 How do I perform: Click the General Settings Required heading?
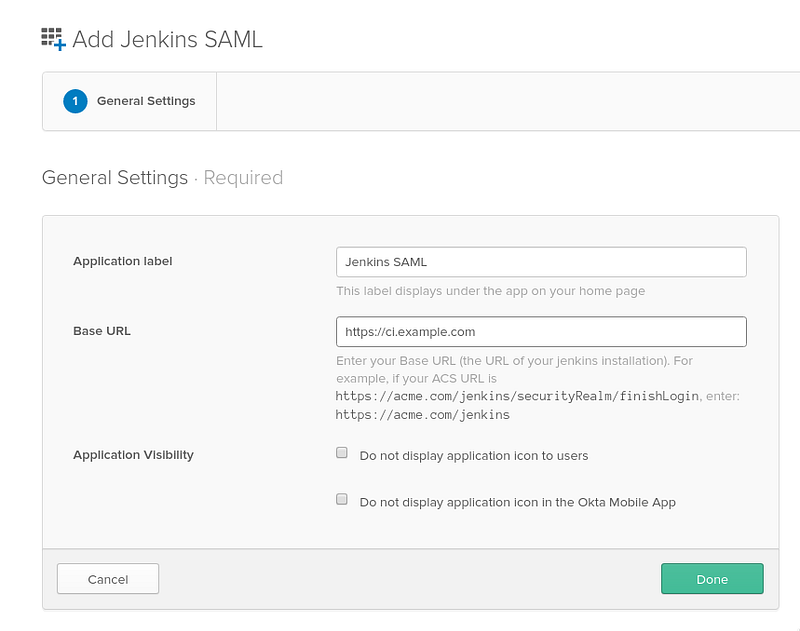[162, 178]
